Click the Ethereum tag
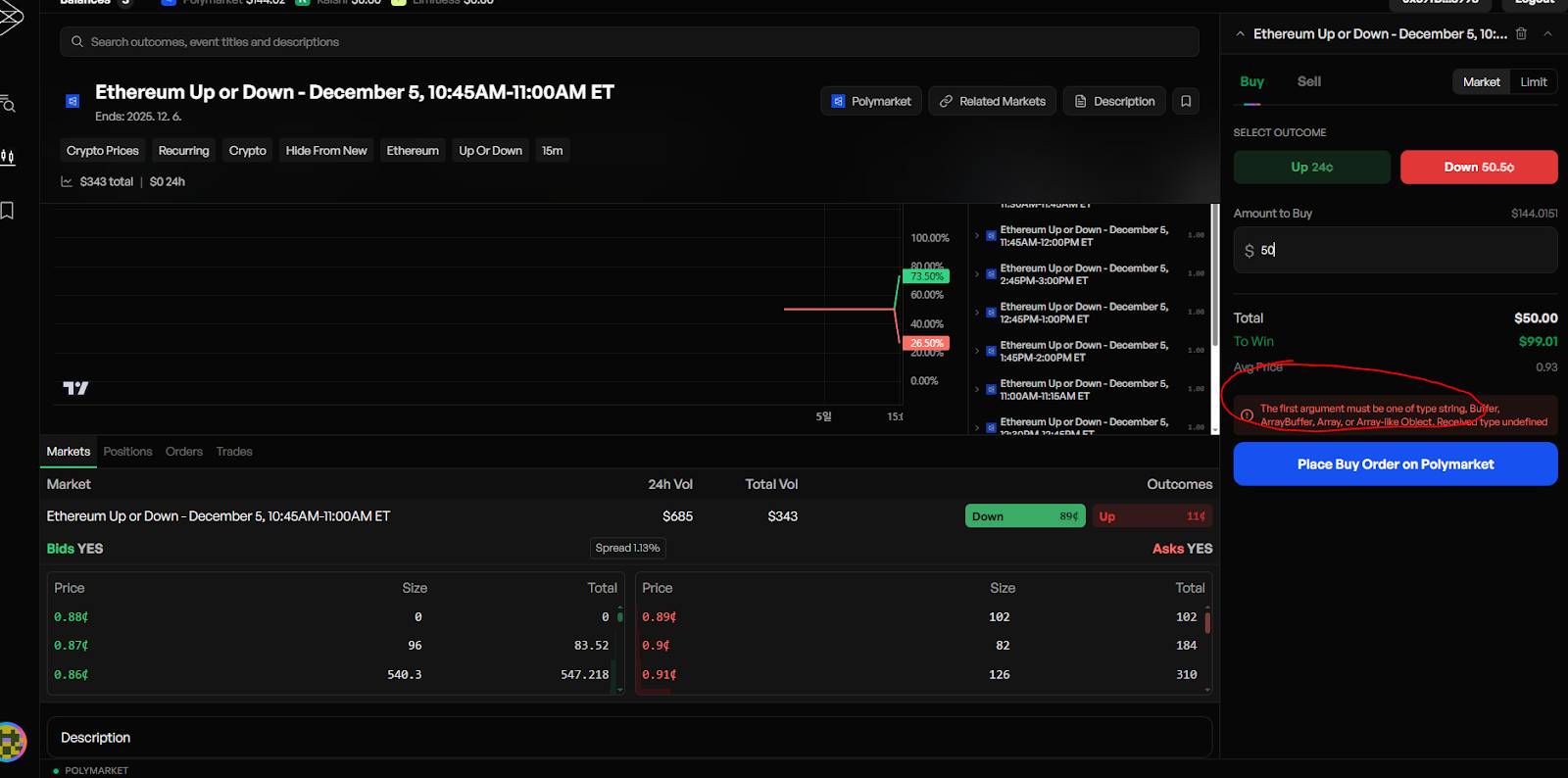The height and width of the screenshot is (778, 1568). coord(413,151)
